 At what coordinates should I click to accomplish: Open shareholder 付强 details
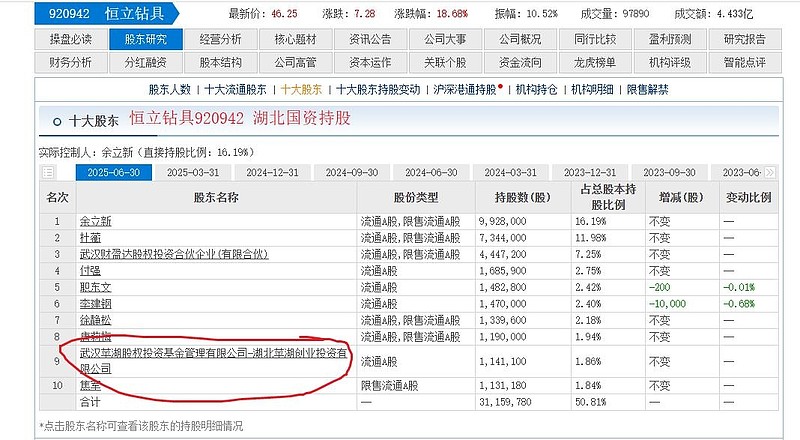90,271
